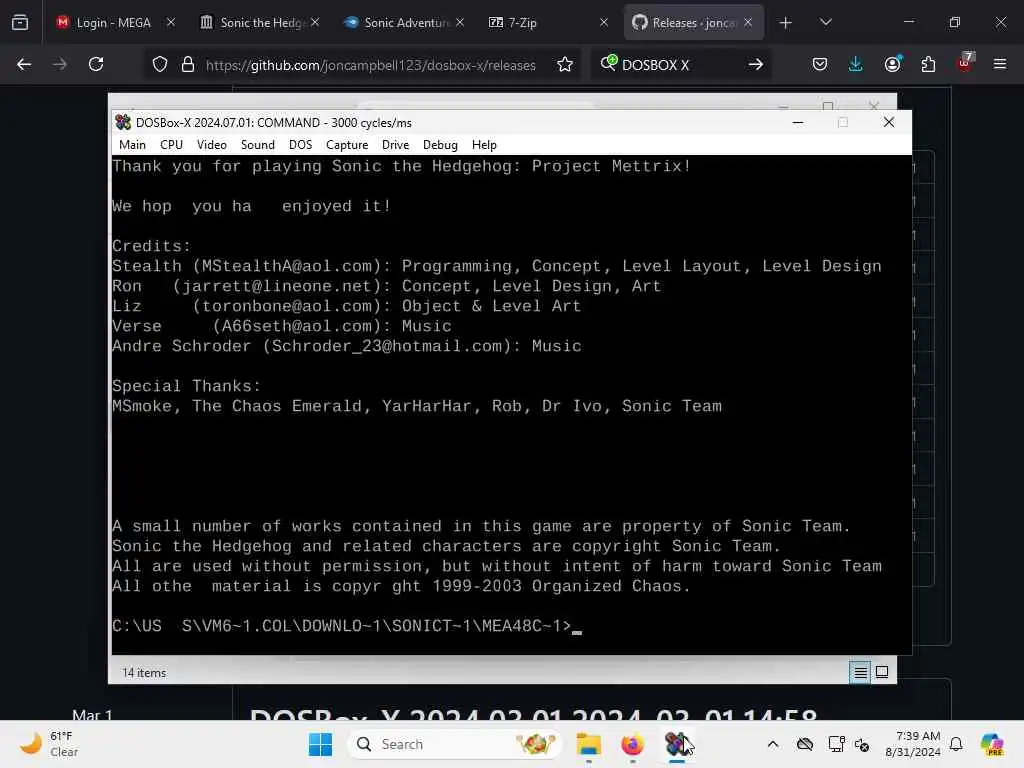1024x768 pixels.
Task: Minimize the DOSBox-X window
Action: [797, 122]
